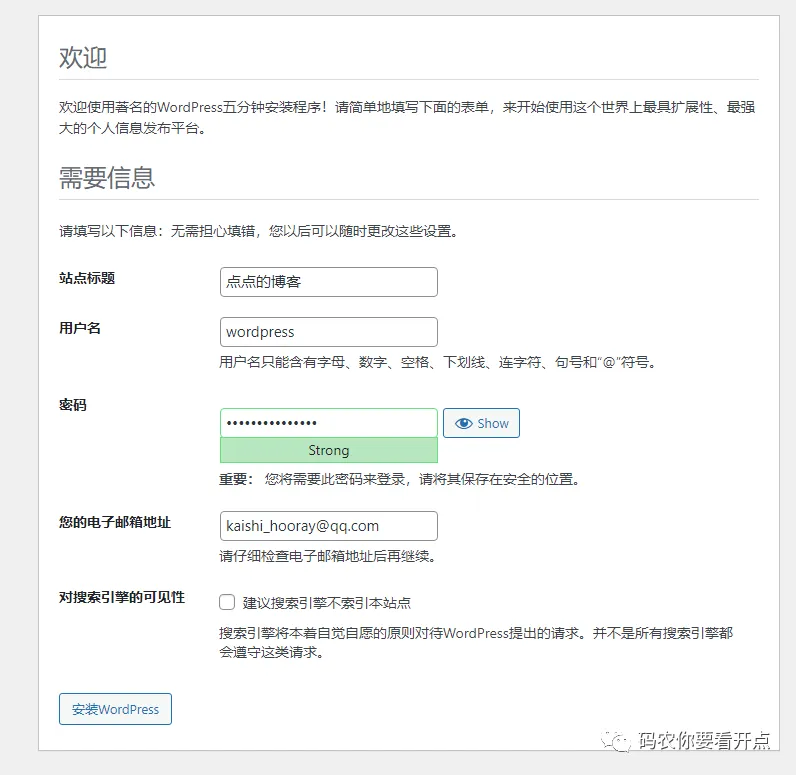Click the 密码 label

coord(73,405)
